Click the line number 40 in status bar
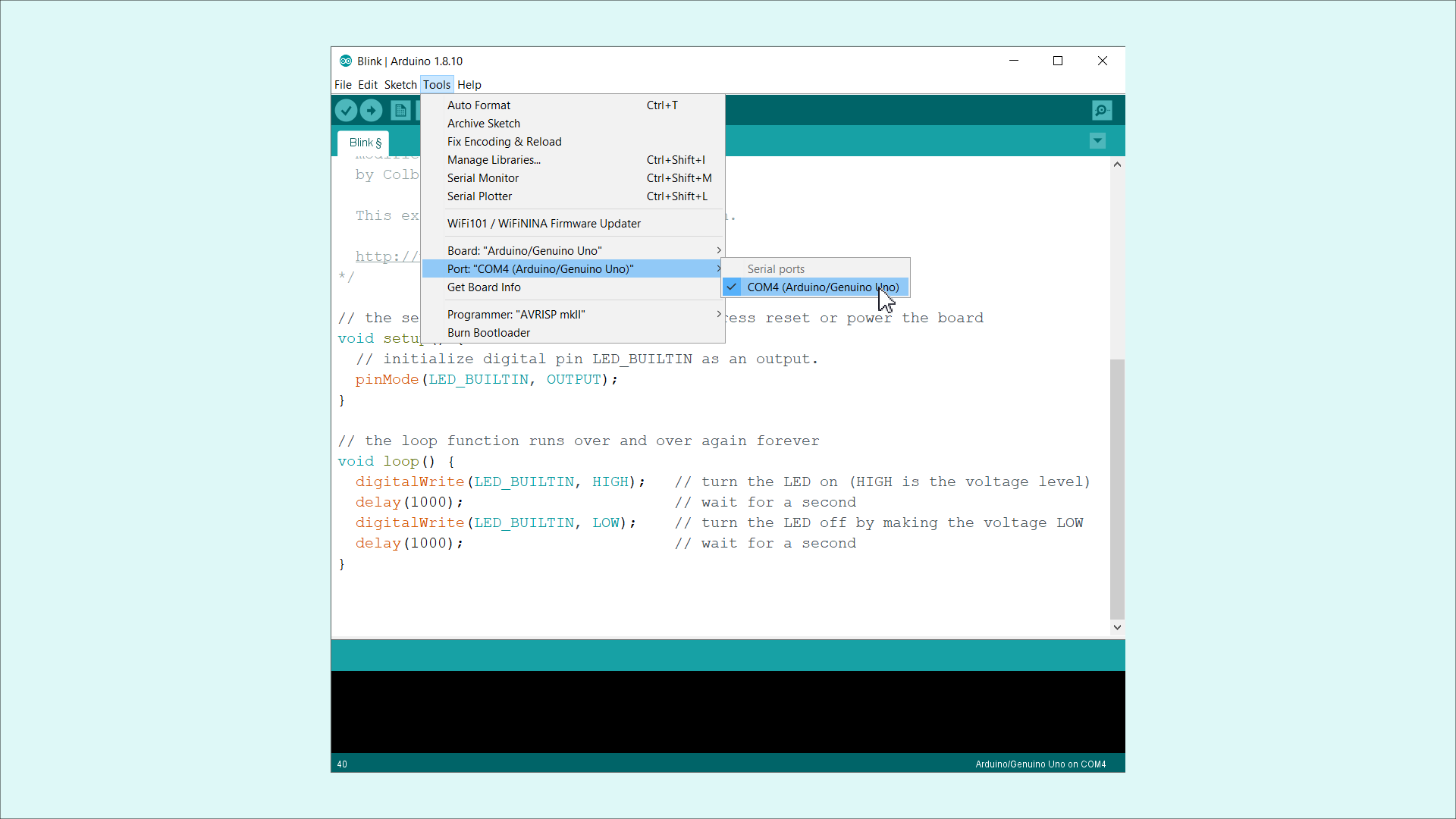The image size is (1456, 819). (342, 764)
